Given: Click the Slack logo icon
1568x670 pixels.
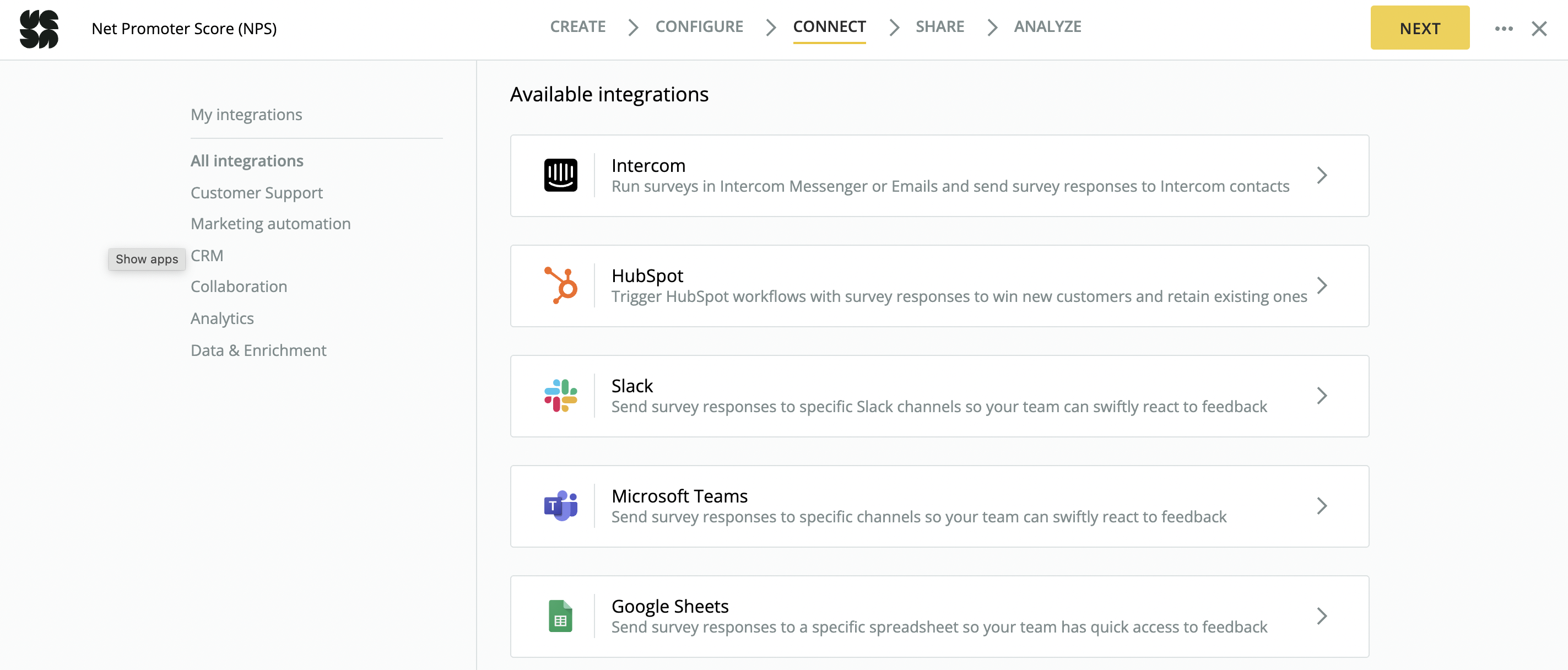Looking at the screenshot, I should 560,396.
